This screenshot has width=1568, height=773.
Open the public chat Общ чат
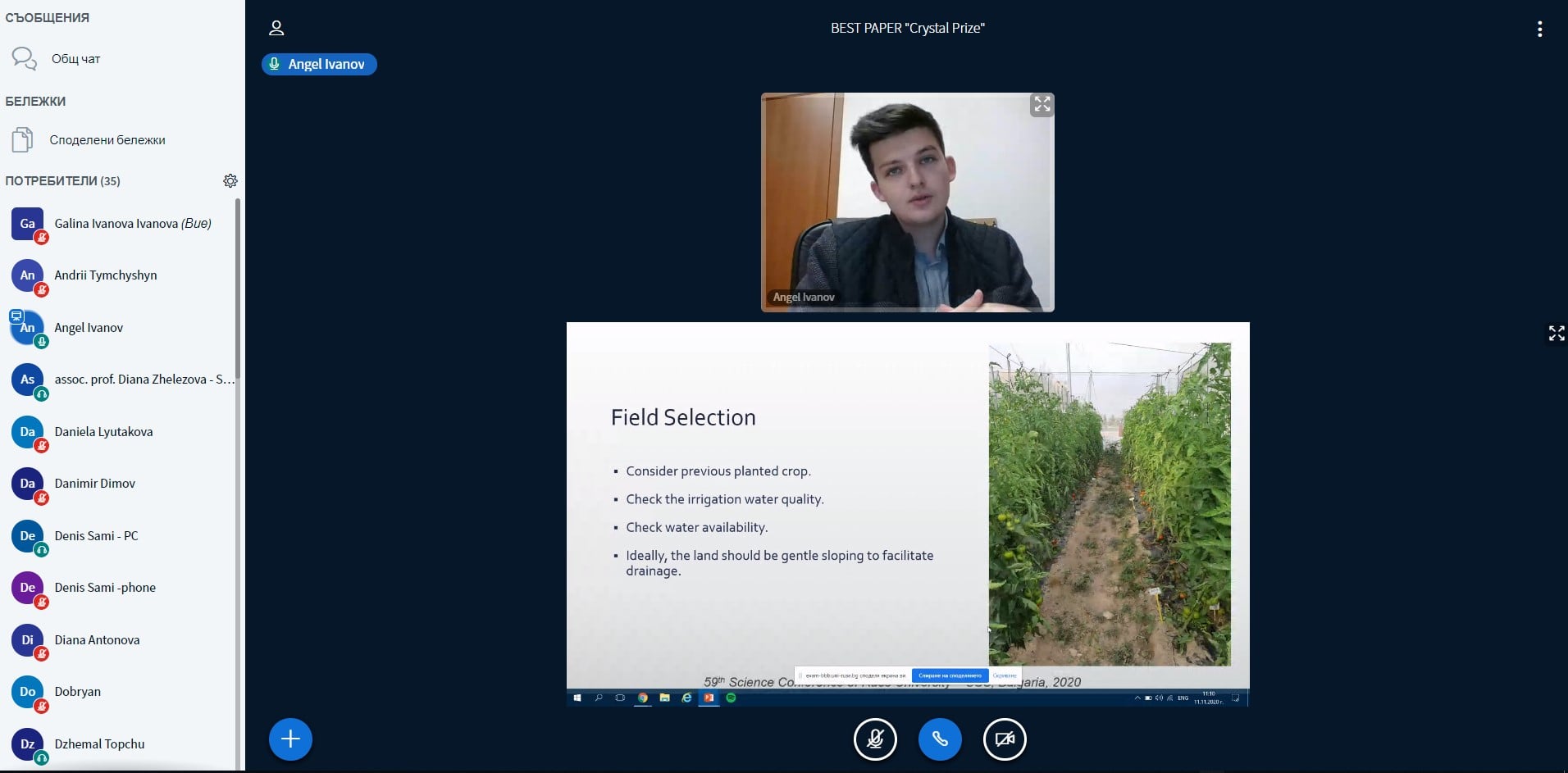point(75,59)
